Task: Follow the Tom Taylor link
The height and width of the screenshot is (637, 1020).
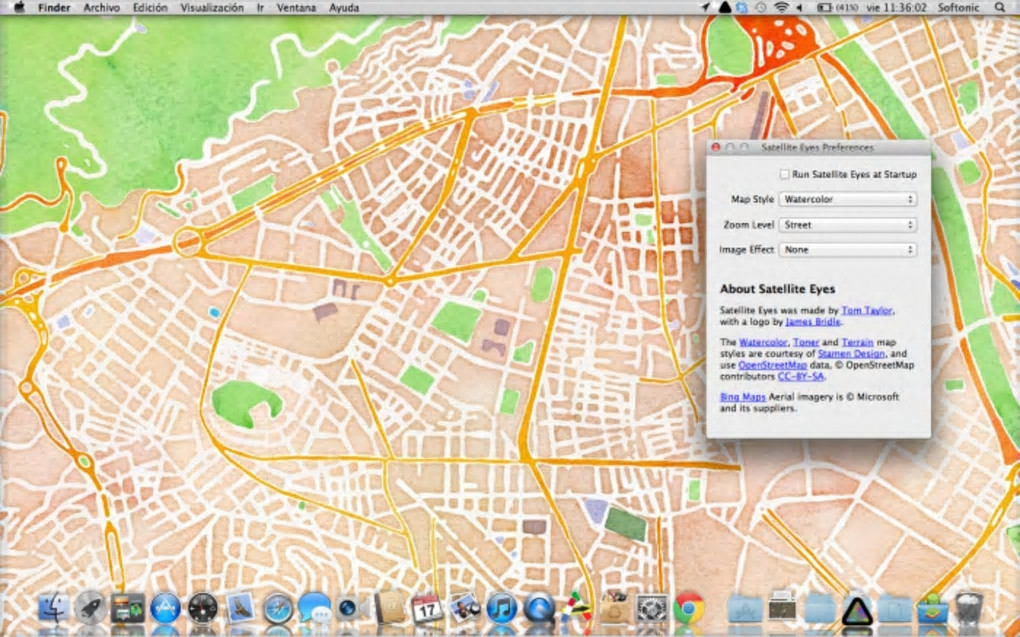Action: [866, 310]
